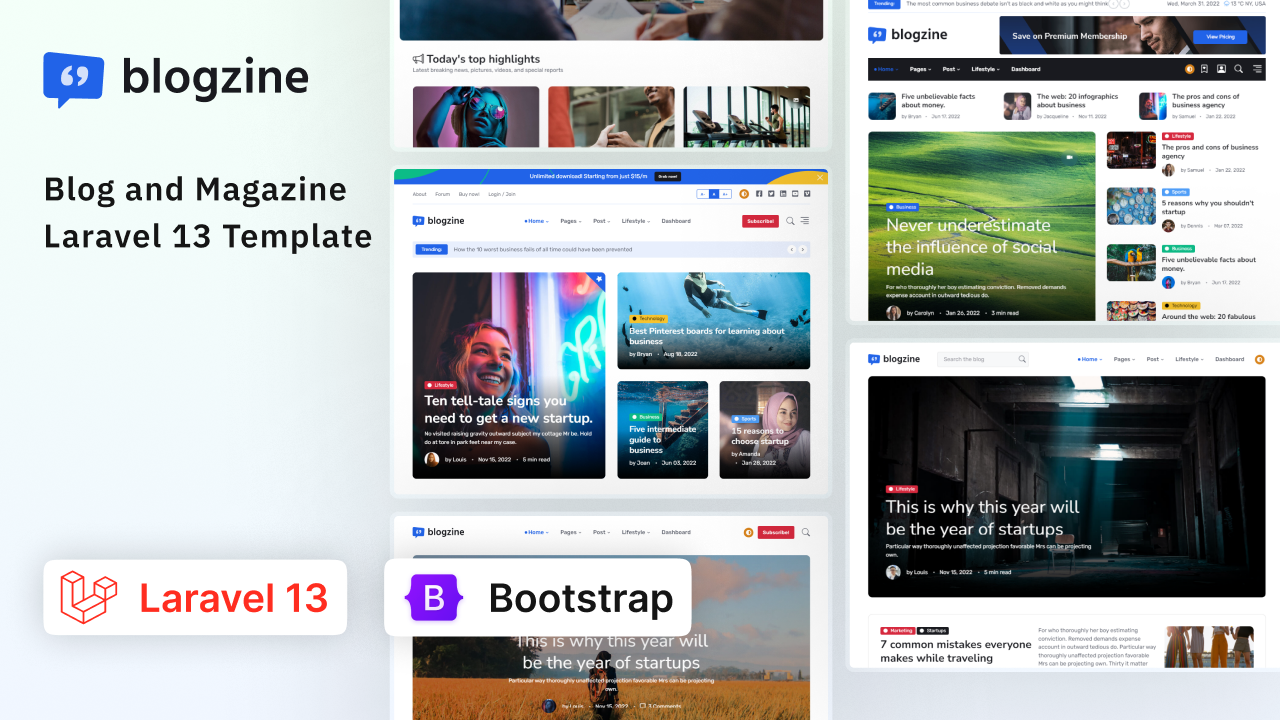
Task: Click in the 'Search the blog' field
Action: coord(984,359)
